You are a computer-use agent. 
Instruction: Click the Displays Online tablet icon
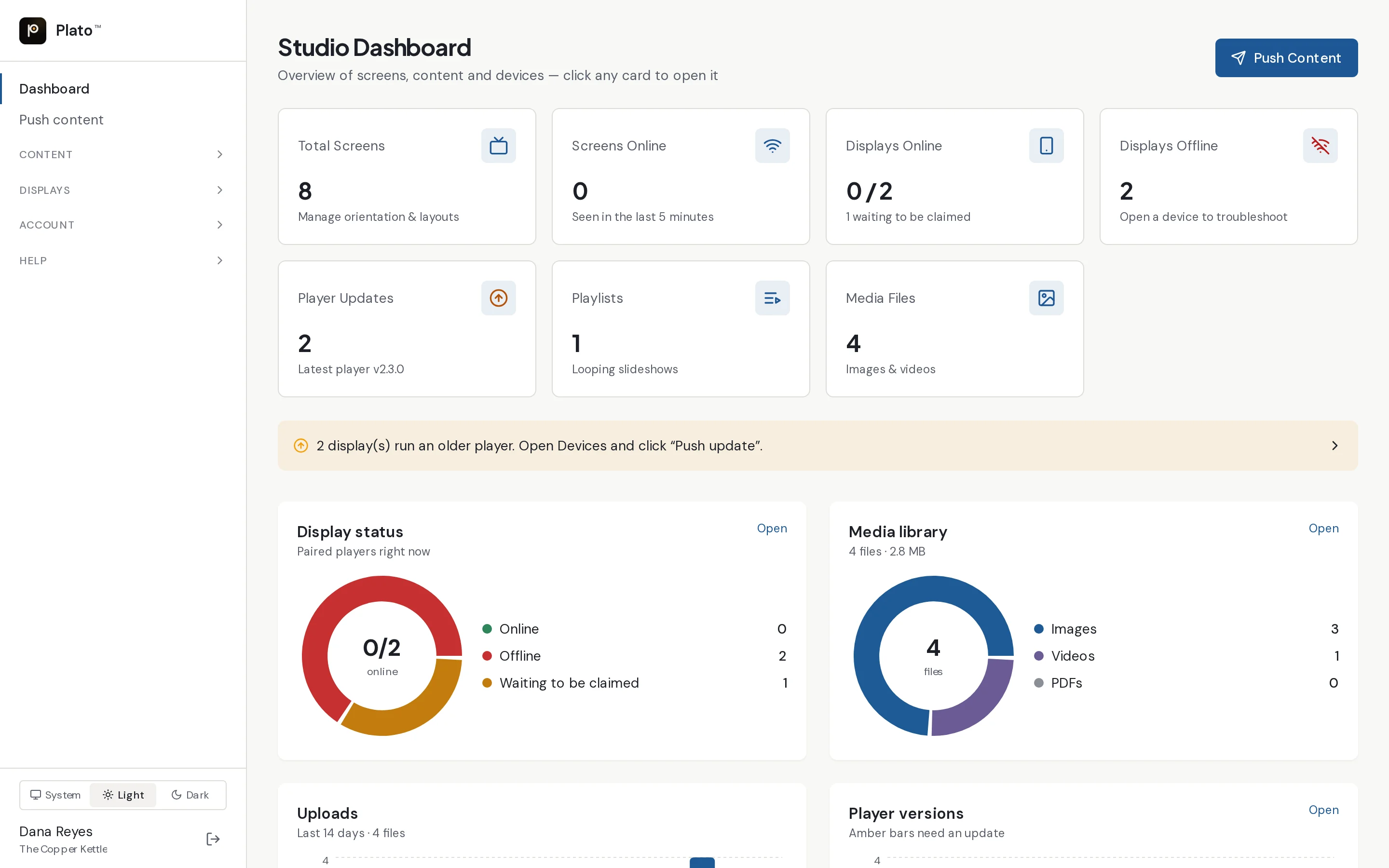1046,146
